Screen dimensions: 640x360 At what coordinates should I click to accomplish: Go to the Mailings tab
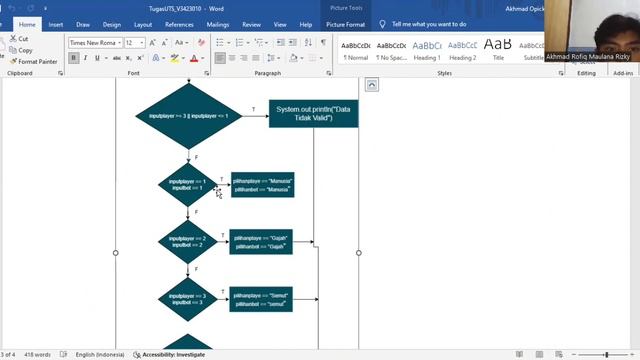(218, 24)
